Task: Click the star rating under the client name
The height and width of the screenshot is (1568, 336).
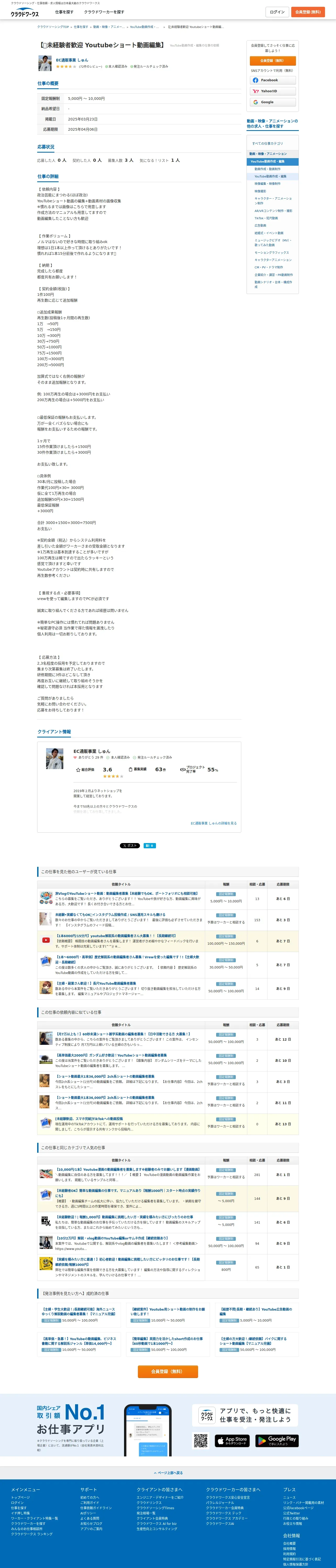Action: coord(66,66)
